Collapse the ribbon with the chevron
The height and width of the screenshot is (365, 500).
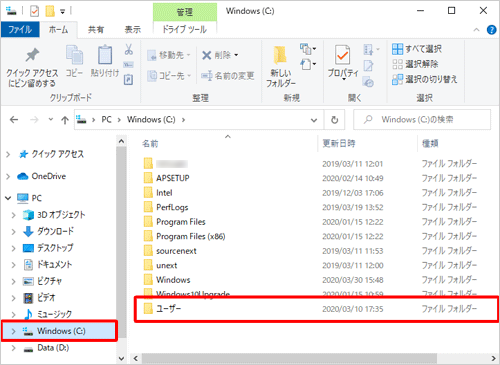tap(476, 30)
